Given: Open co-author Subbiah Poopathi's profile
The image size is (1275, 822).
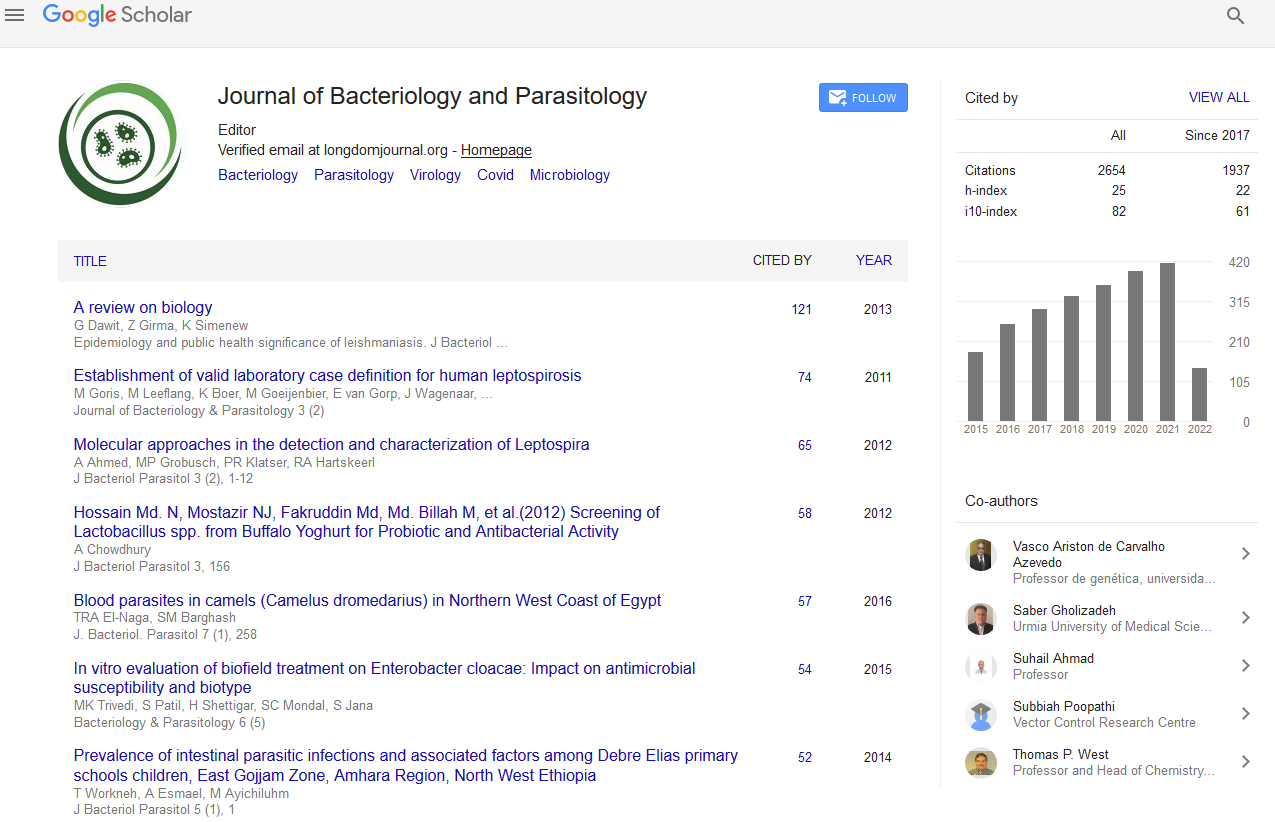Looking at the screenshot, I should 1064,706.
